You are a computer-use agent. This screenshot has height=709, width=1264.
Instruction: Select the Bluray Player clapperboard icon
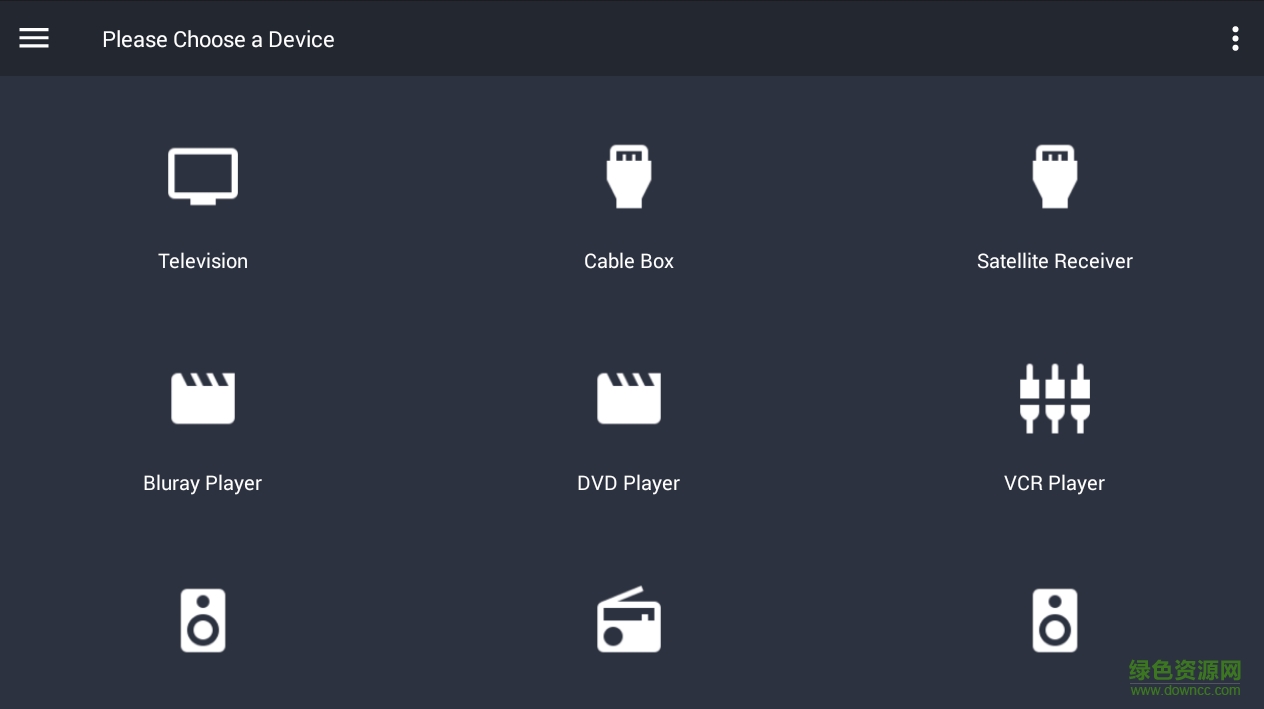click(x=202, y=397)
